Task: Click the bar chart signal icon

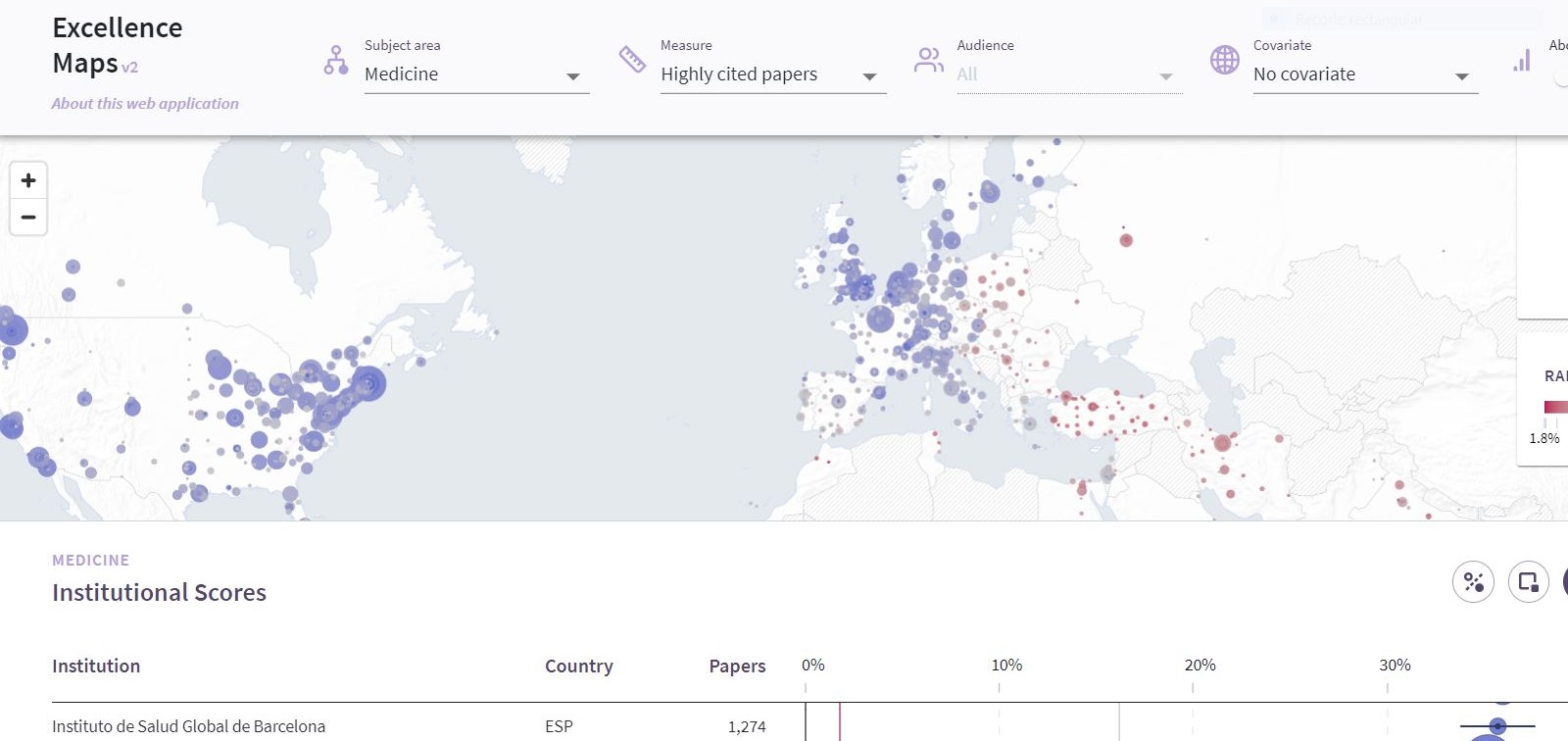Action: click(x=1521, y=61)
